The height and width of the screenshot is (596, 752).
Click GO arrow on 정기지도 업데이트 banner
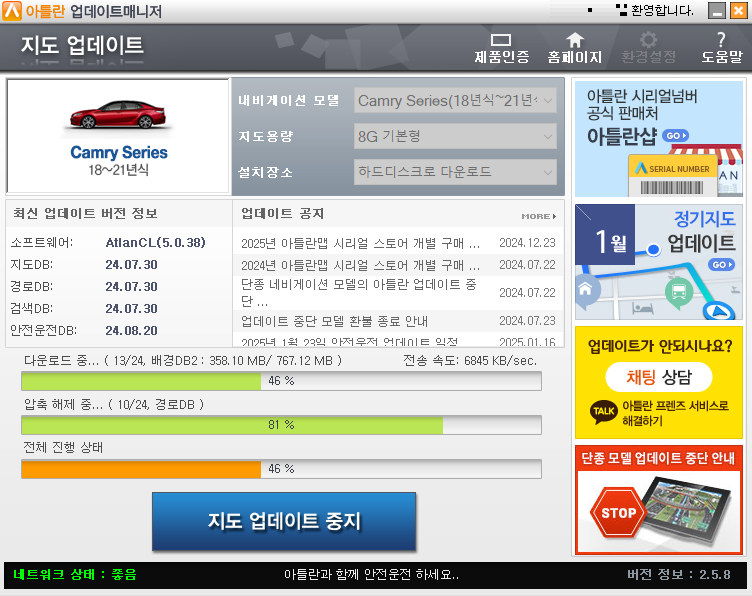click(721, 265)
